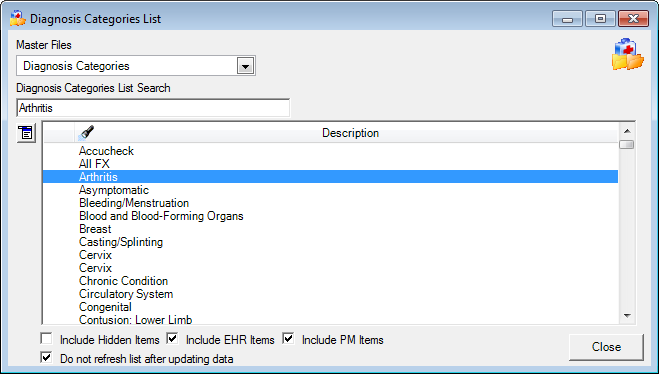The image size is (659, 374).
Task: Click the app icon in the title bar
Action: pos(18,18)
